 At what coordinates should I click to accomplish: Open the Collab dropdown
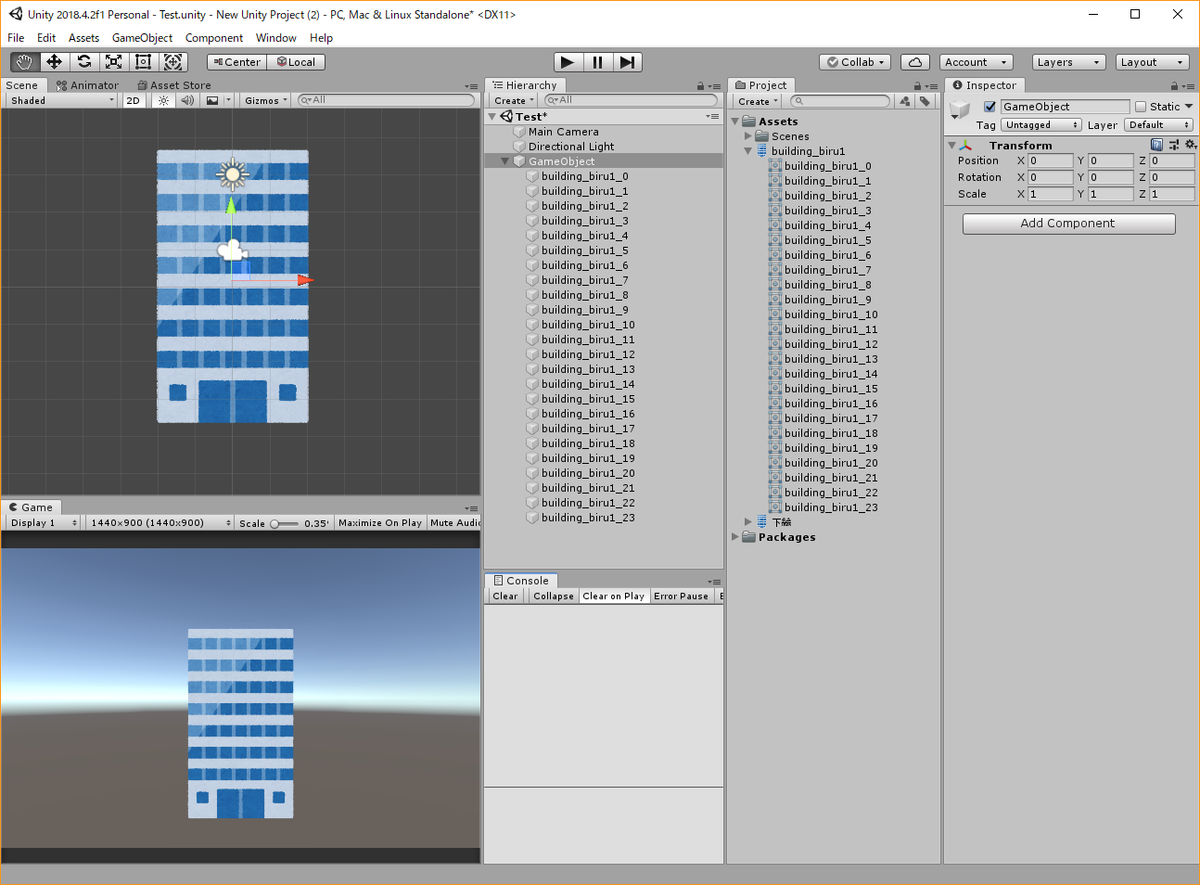coord(856,62)
